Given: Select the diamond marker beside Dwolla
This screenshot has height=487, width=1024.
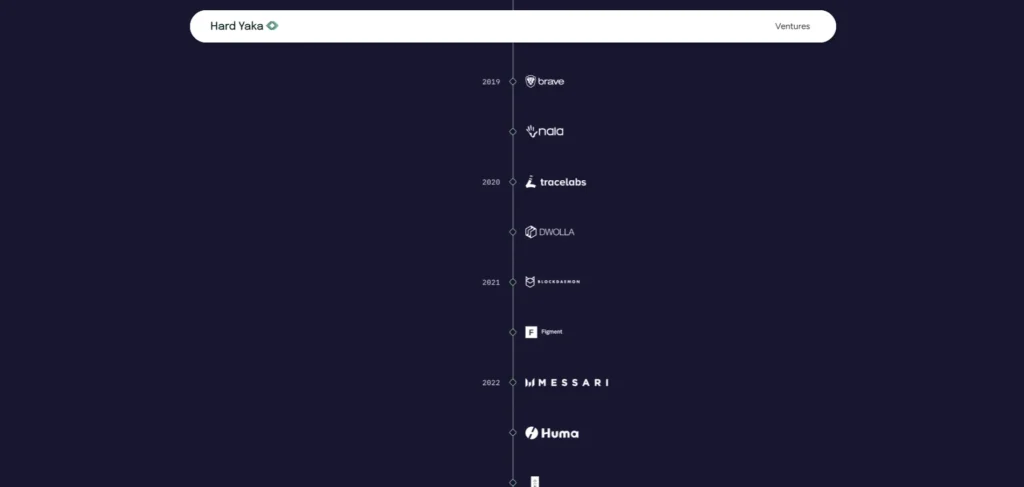Looking at the screenshot, I should coord(513,232).
